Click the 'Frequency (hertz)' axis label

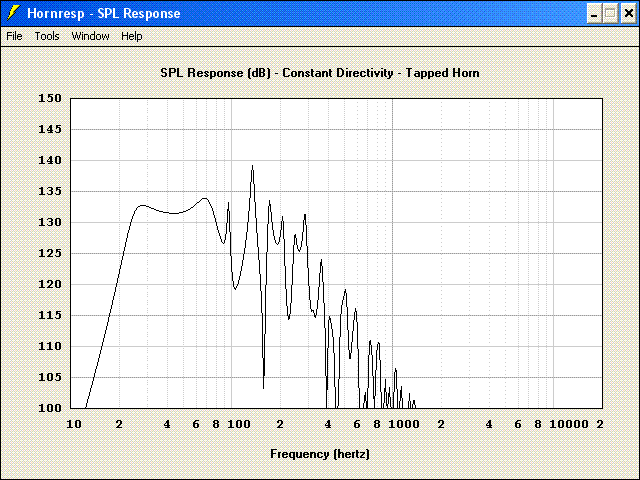tap(320, 454)
